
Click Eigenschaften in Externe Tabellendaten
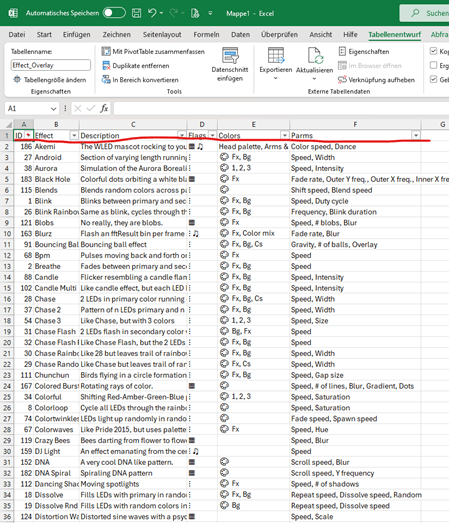364,51
